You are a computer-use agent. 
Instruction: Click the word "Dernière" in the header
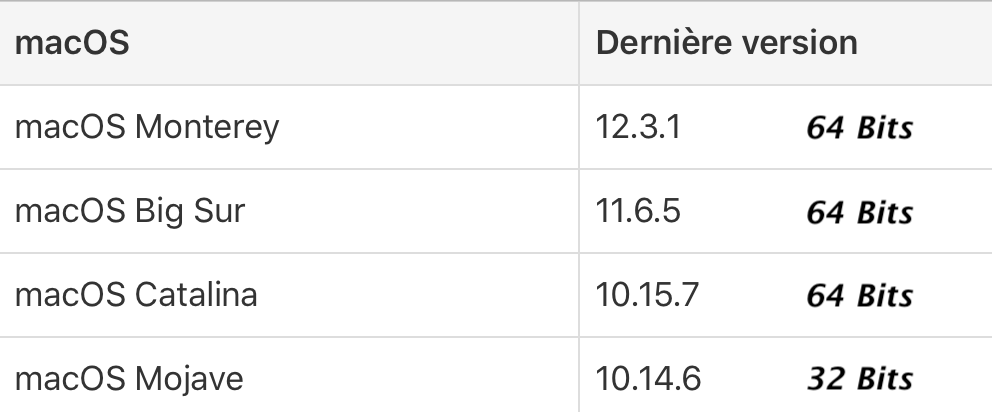coord(664,44)
